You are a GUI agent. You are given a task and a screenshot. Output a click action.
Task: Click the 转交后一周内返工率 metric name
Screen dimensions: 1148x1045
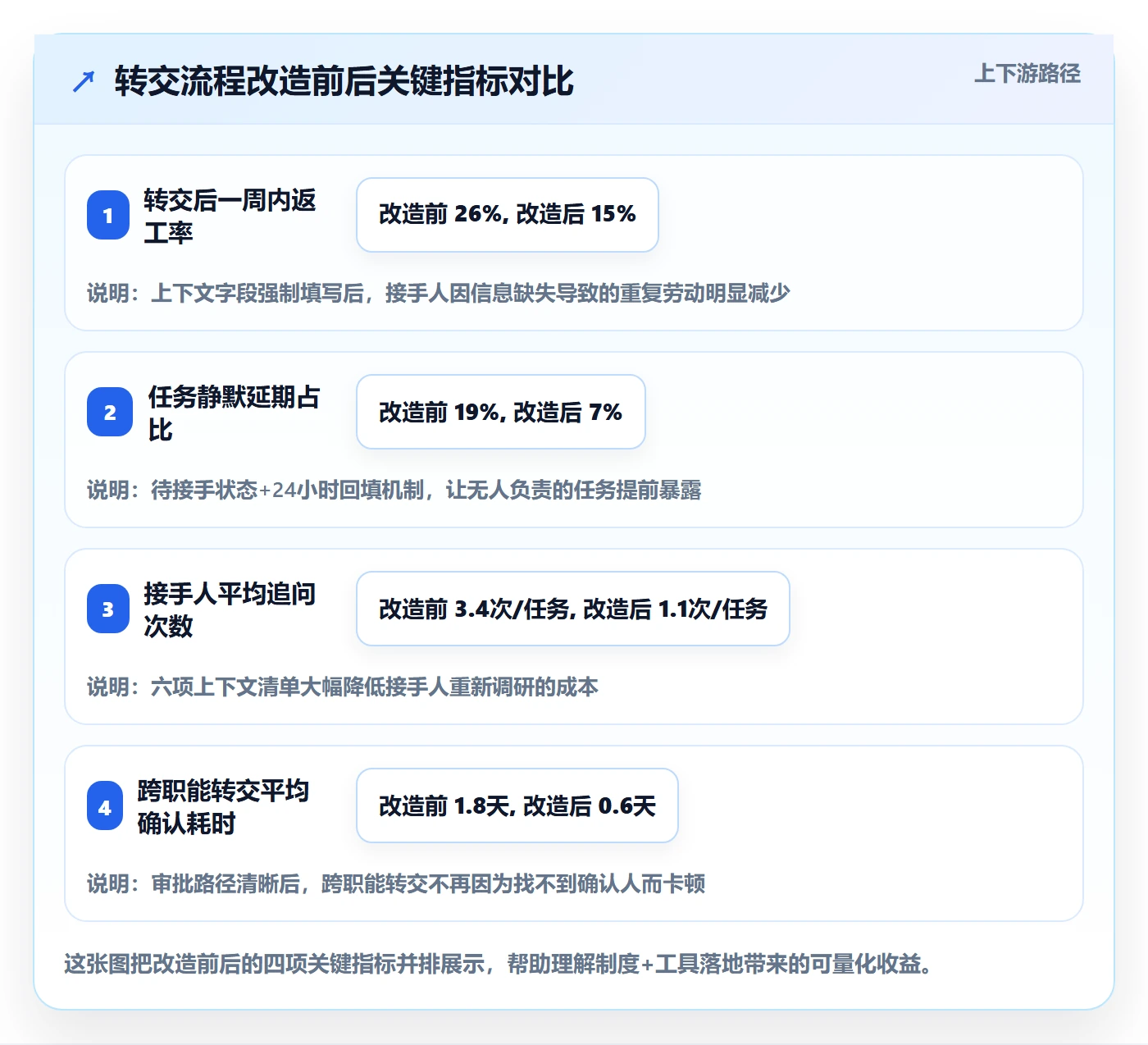(230, 216)
